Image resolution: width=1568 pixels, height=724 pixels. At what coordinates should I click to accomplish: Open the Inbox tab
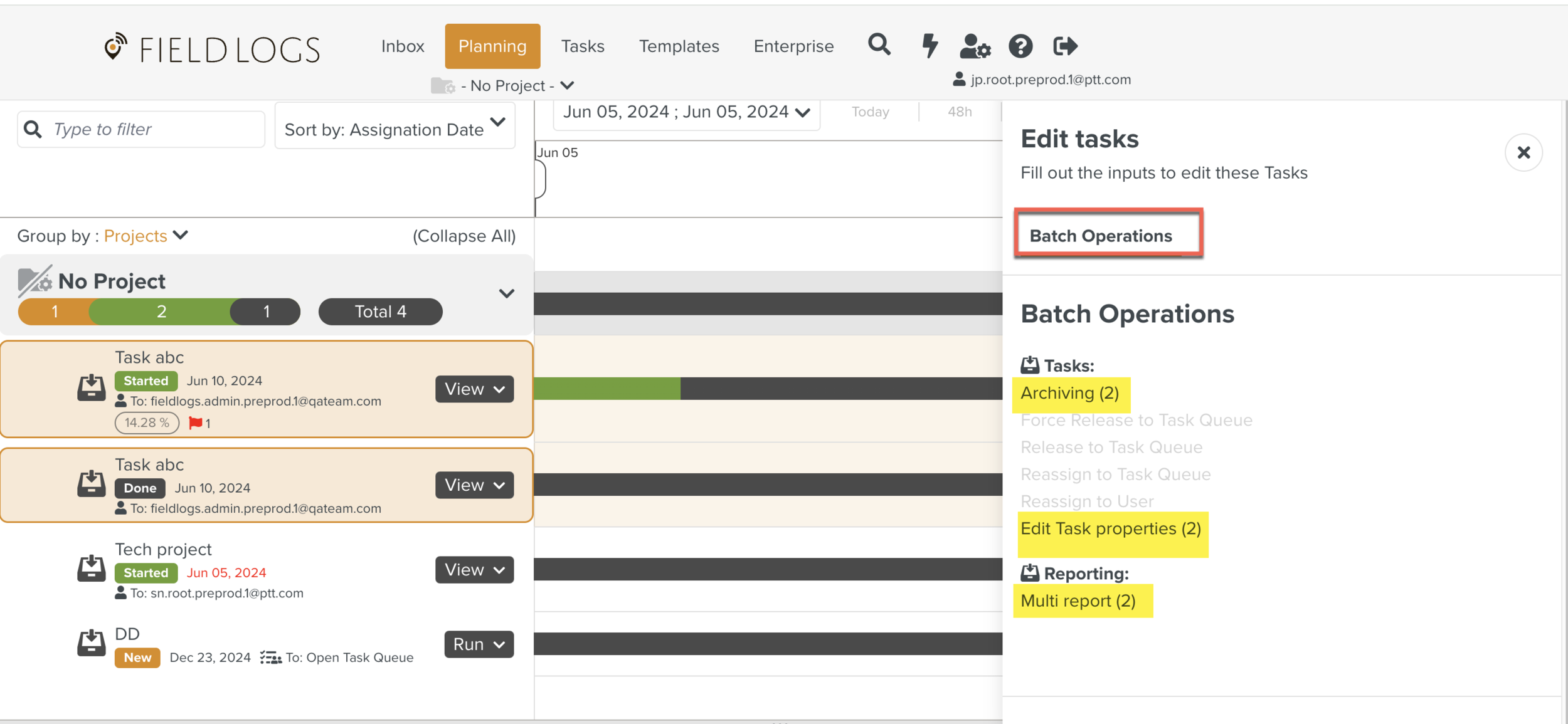click(402, 45)
